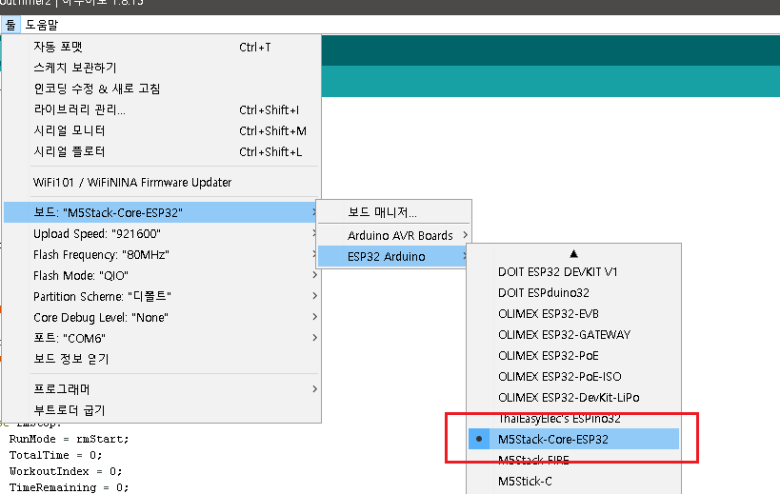Select M5Stack-FIRE board
The height and width of the screenshot is (494, 780).
[x=574, y=460]
